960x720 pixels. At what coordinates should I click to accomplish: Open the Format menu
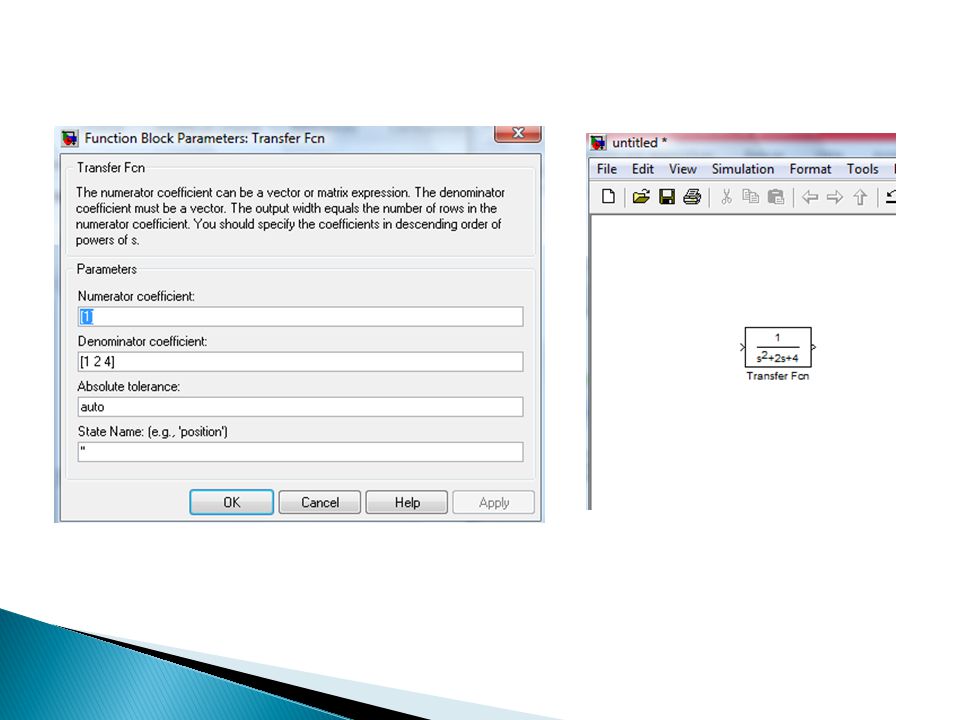pyautogui.click(x=810, y=169)
